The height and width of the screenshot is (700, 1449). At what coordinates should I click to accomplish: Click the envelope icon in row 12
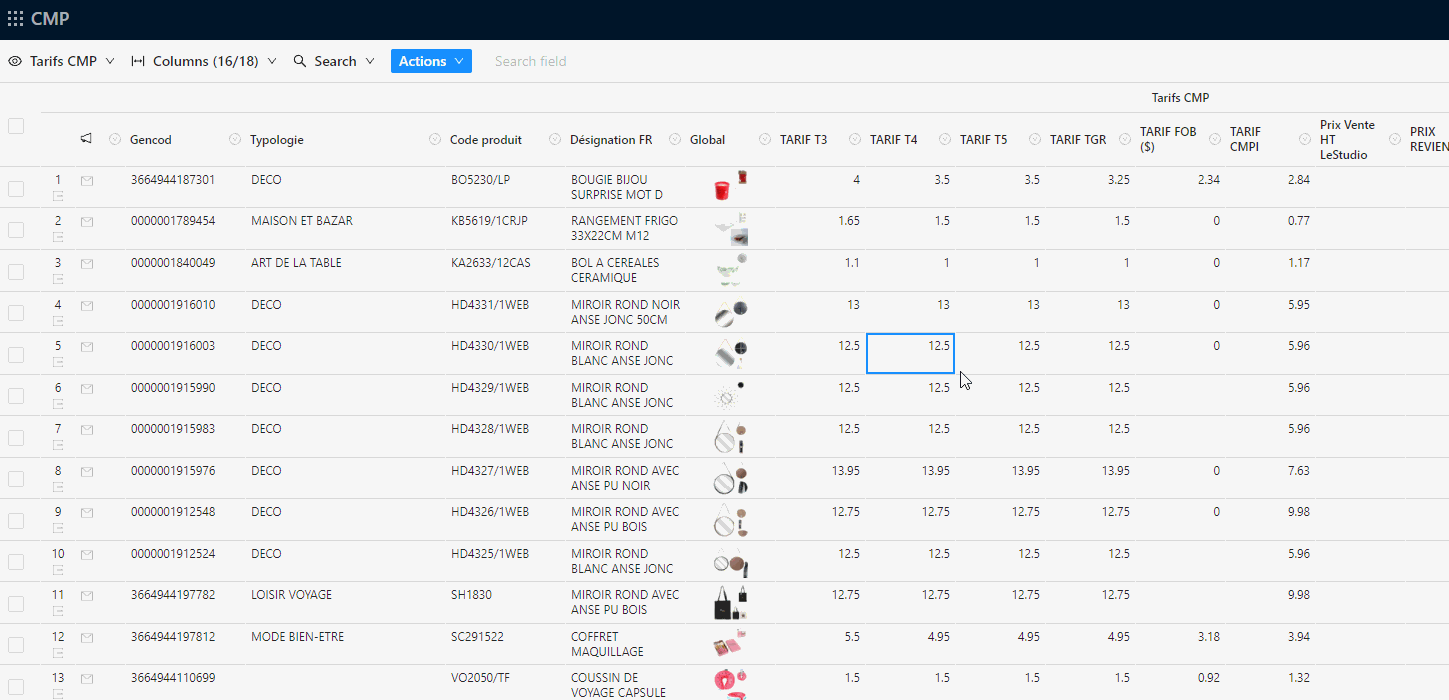tap(87, 637)
